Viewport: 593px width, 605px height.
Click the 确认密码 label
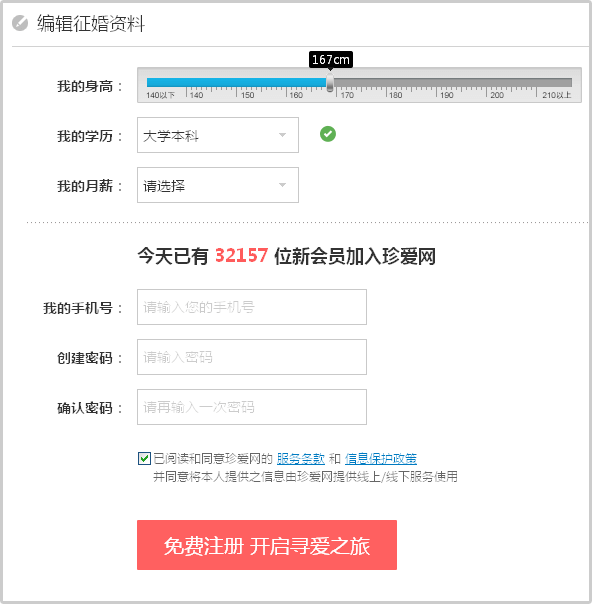(x=90, y=408)
